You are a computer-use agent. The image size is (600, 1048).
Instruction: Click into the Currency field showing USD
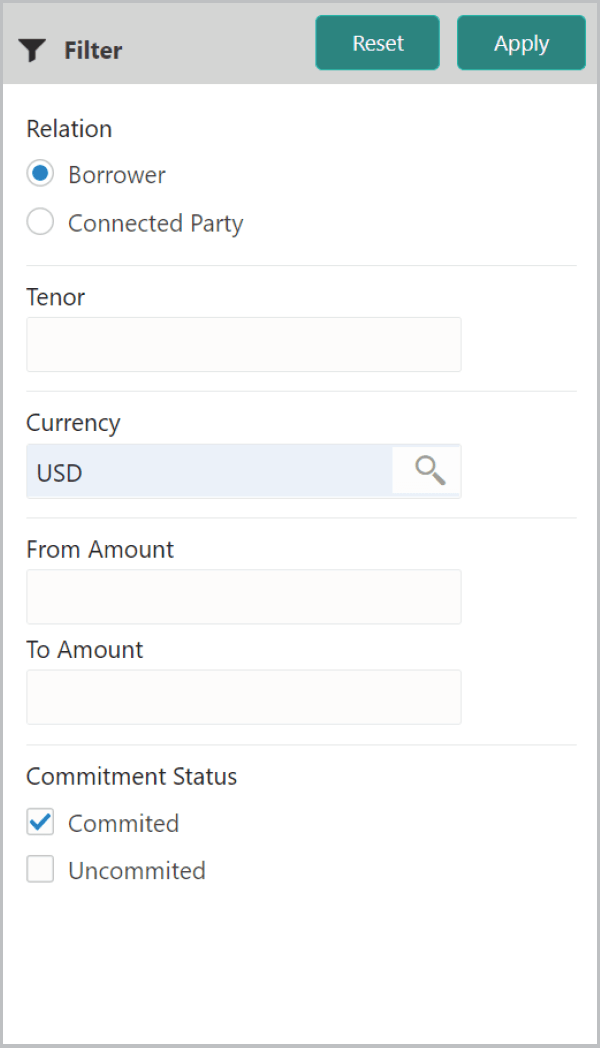point(210,472)
